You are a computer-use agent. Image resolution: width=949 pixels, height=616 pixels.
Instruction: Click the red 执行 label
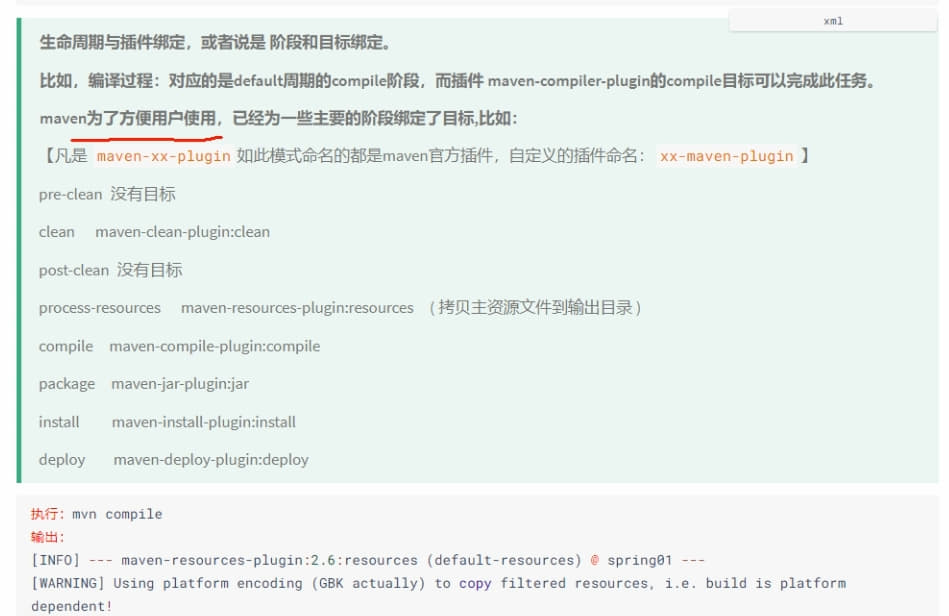[44, 514]
